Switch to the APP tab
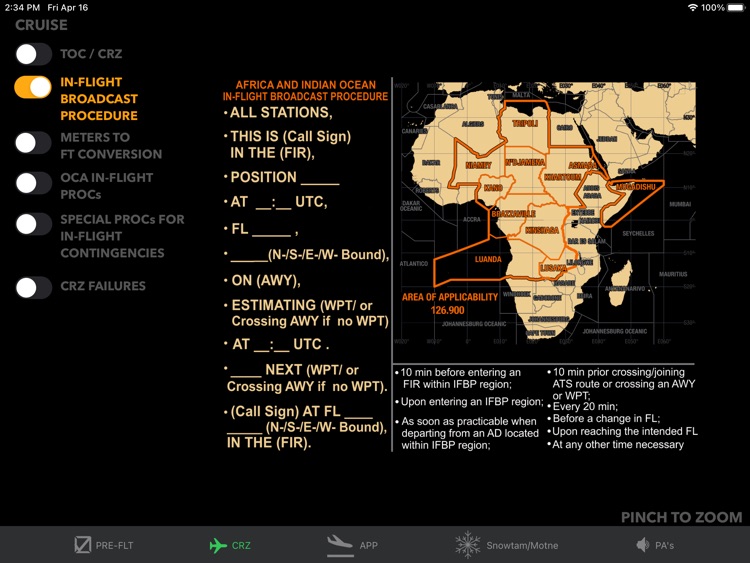Viewport: 750px width, 563px height. pyautogui.click(x=353, y=545)
